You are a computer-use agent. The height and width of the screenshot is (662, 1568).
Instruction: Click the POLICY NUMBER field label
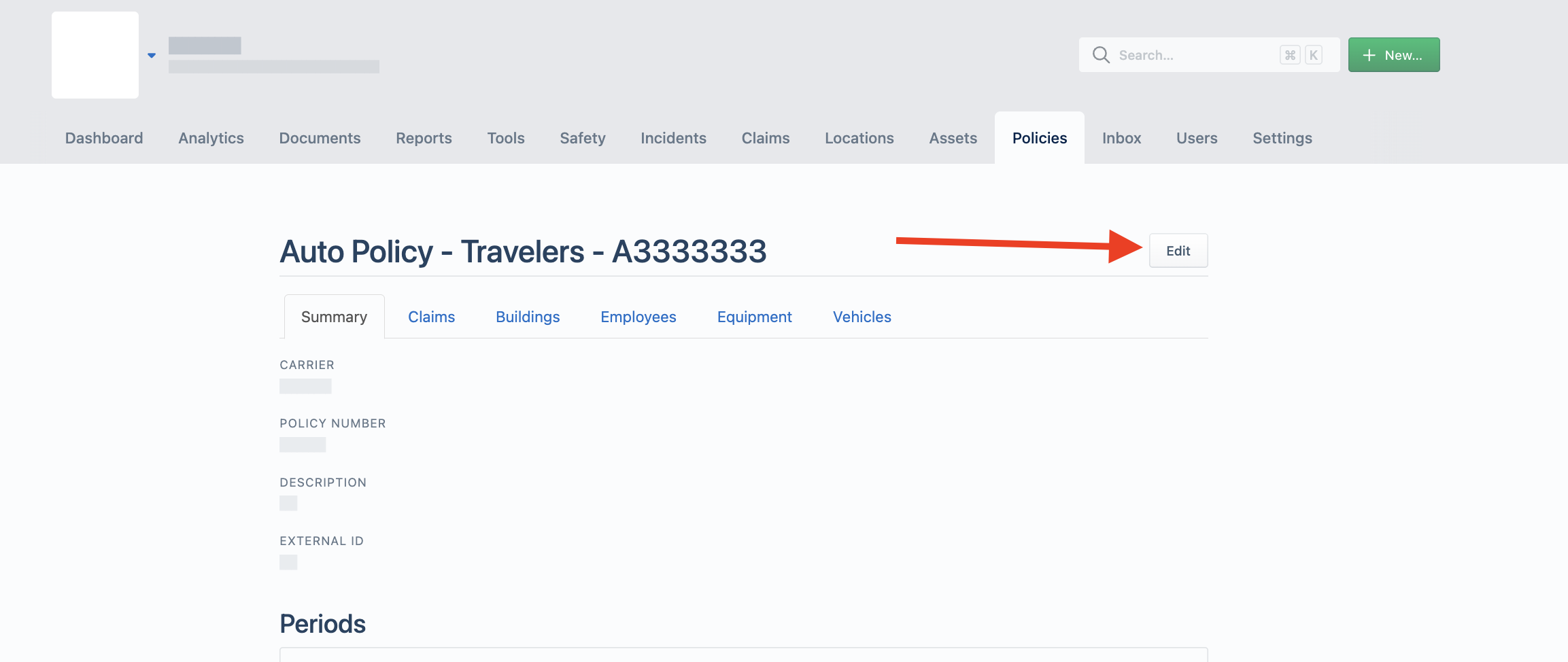pyautogui.click(x=333, y=423)
